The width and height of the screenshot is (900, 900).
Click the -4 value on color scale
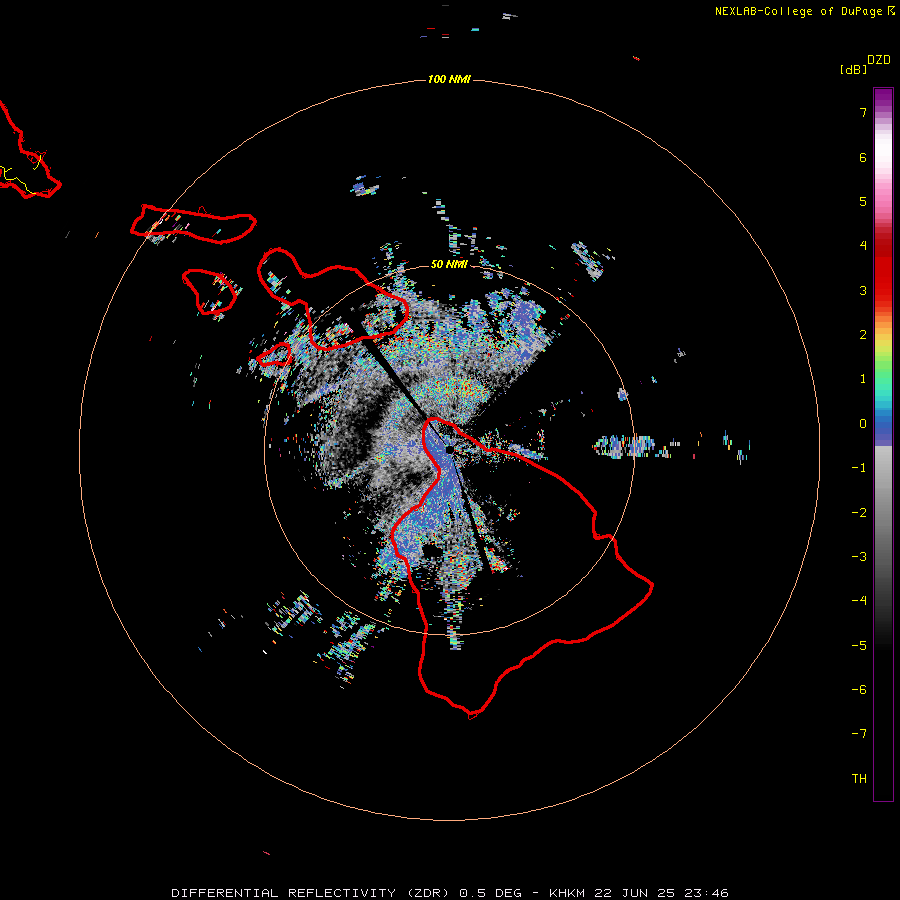click(x=859, y=601)
